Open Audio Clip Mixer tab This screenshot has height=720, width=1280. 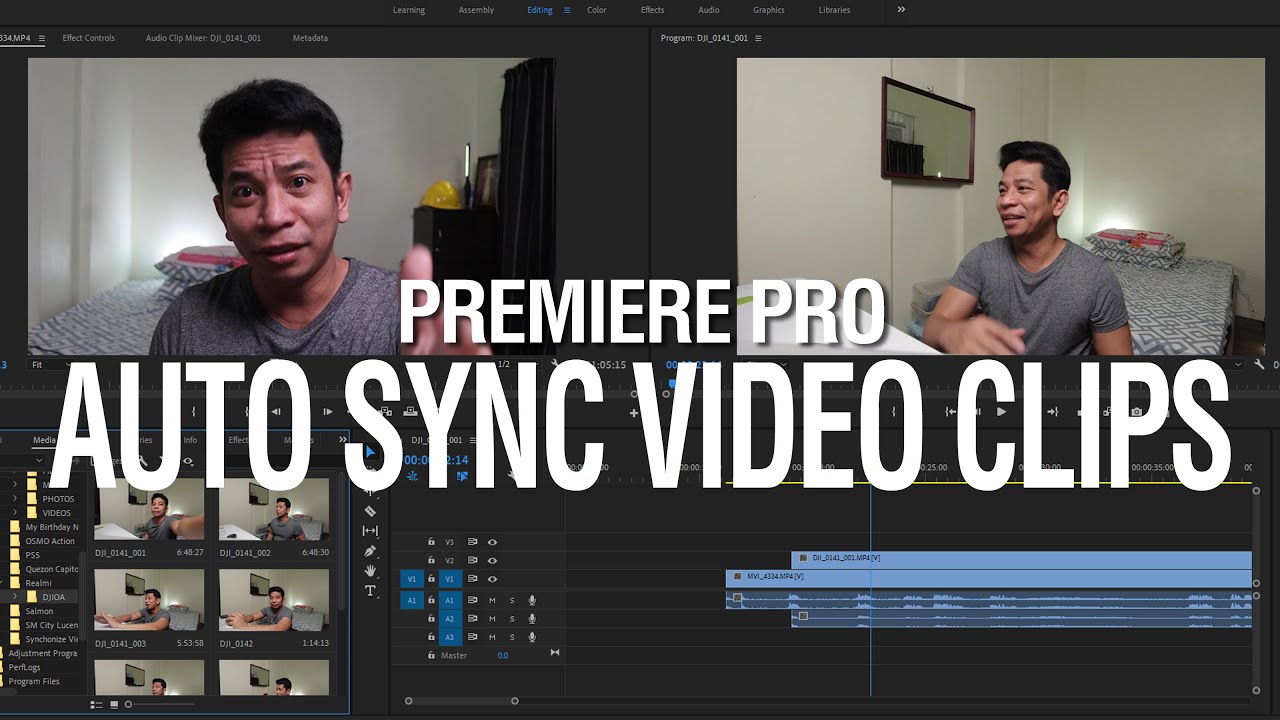tap(203, 38)
